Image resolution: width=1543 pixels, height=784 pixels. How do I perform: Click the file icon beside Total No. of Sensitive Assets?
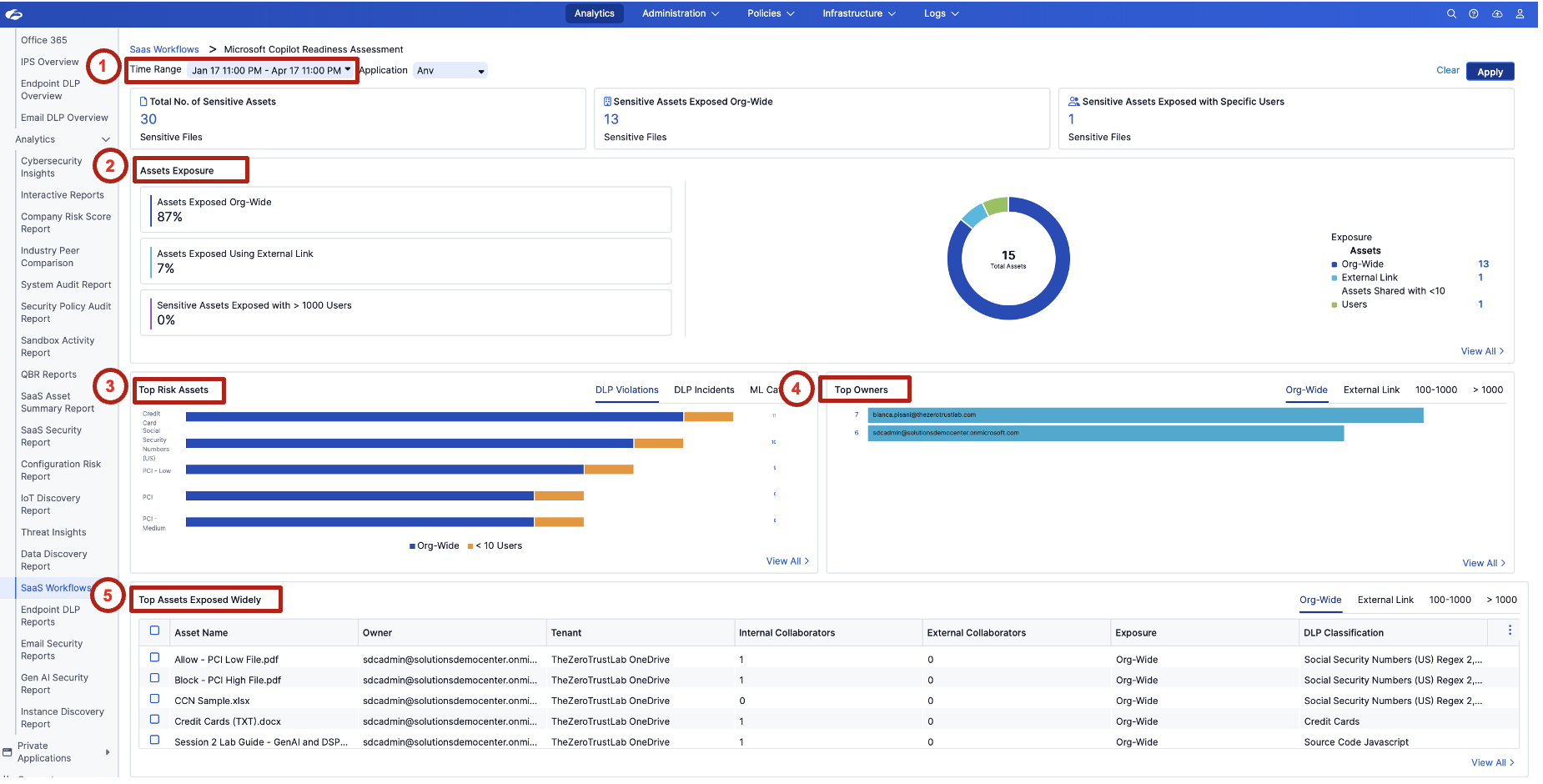(143, 102)
